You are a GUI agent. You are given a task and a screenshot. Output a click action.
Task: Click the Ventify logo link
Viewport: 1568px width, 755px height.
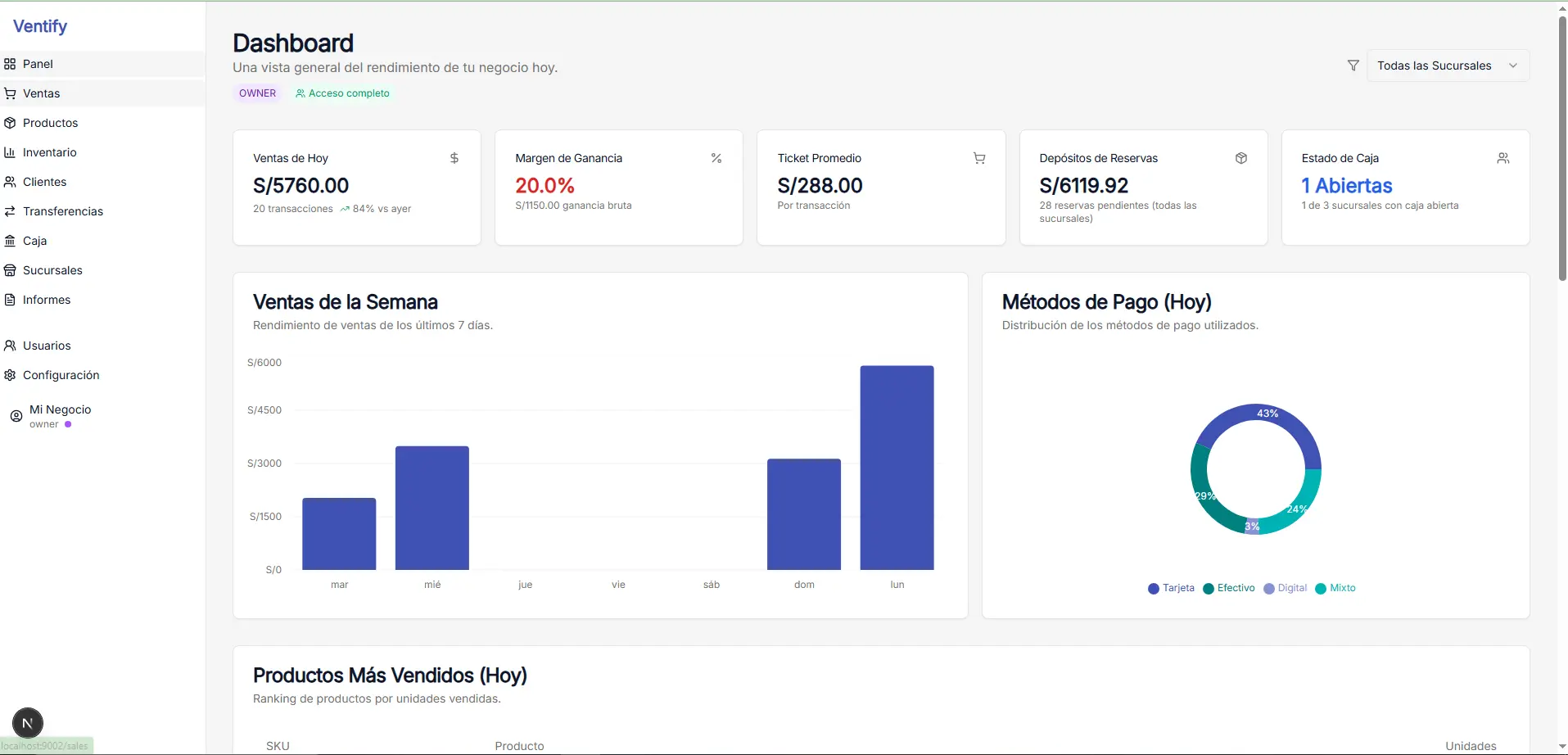click(x=40, y=26)
